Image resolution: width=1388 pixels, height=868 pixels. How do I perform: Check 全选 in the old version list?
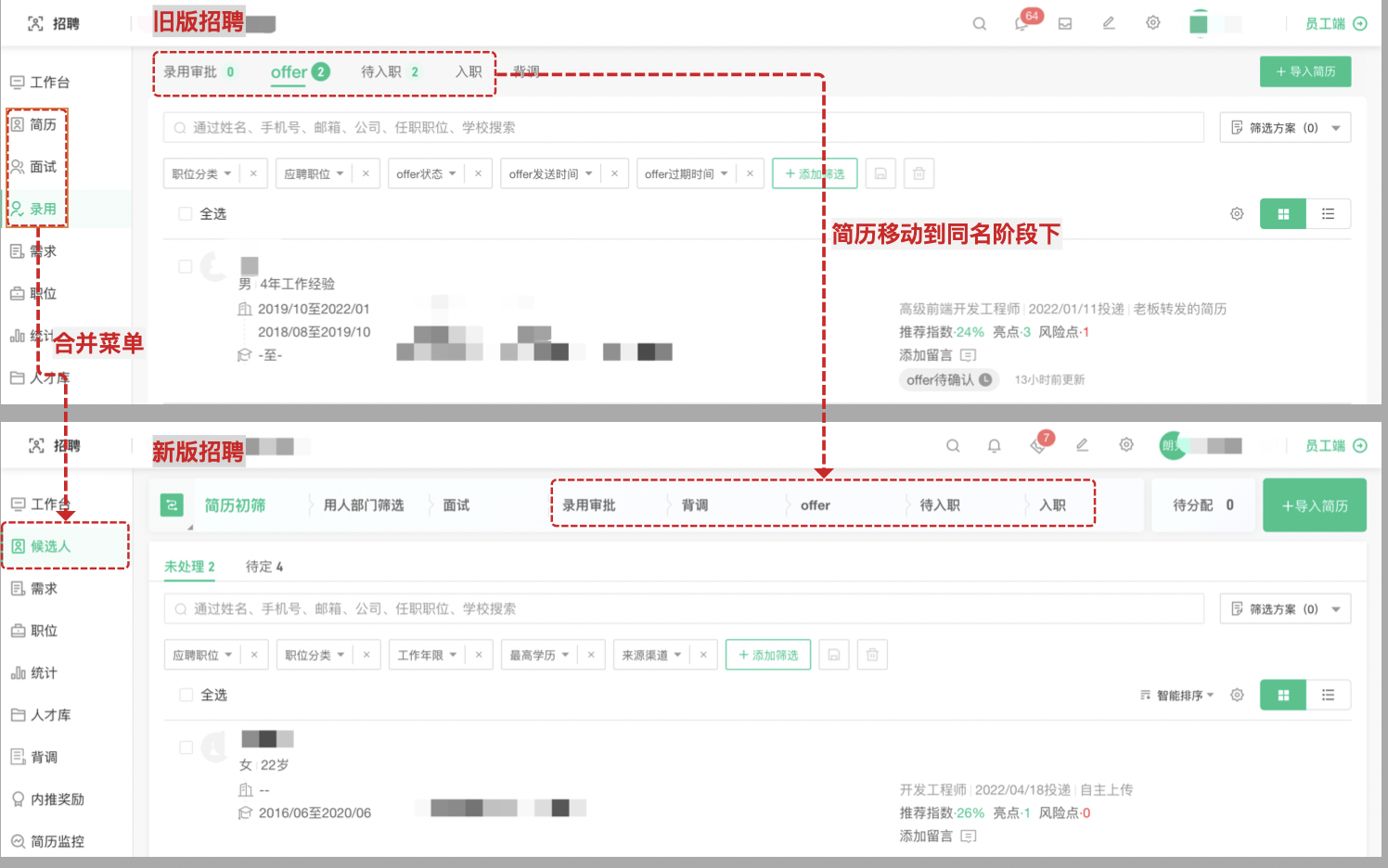pyautogui.click(x=186, y=214)
